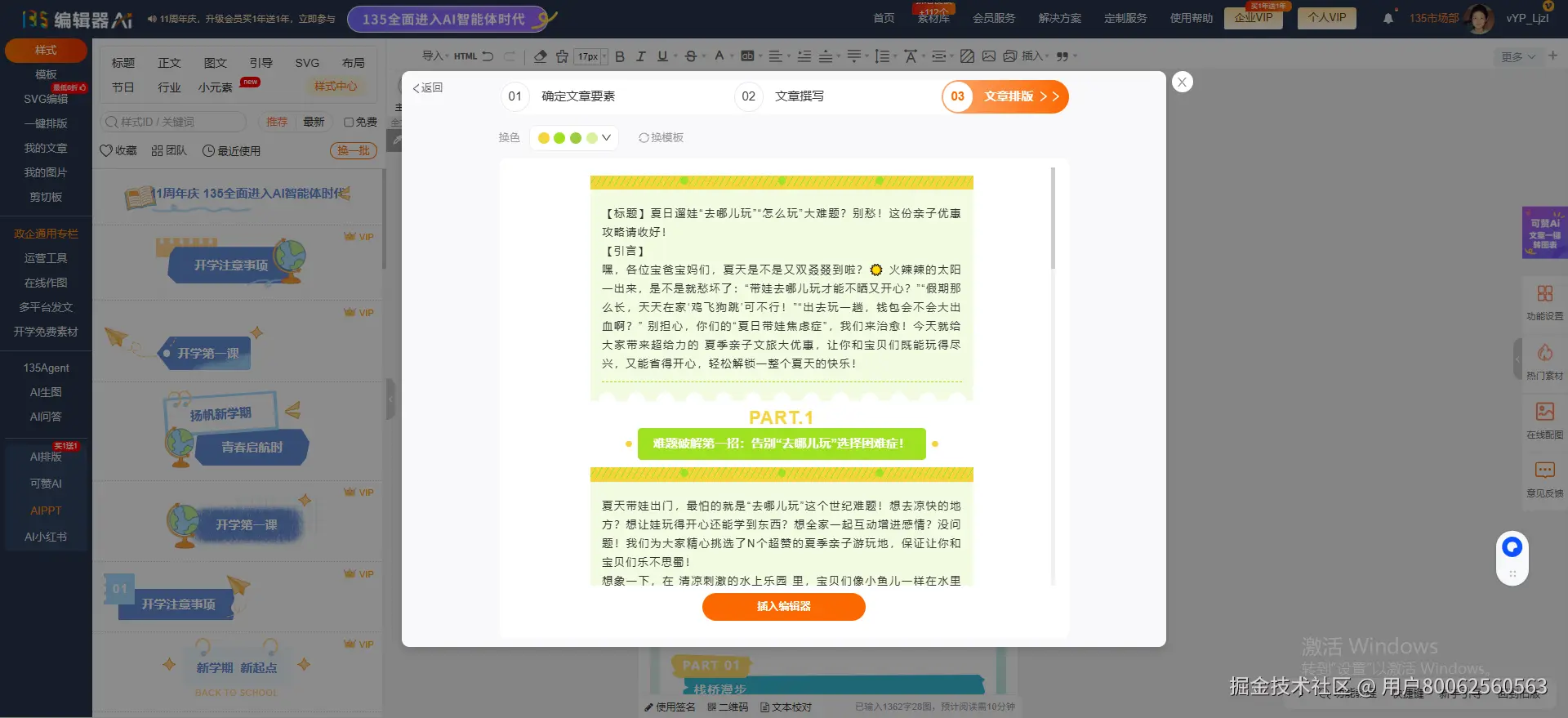This screenshot has width=1568, height=718.
Task: Click the 样式ID / 关键词 search field
Action: coord(173,122)
